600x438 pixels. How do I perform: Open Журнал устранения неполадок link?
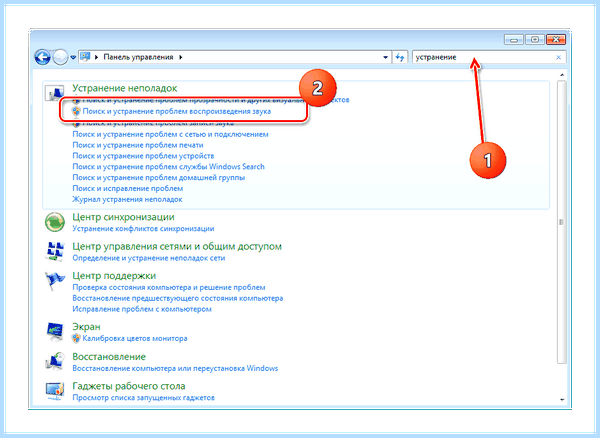click(x=127, y=199)
